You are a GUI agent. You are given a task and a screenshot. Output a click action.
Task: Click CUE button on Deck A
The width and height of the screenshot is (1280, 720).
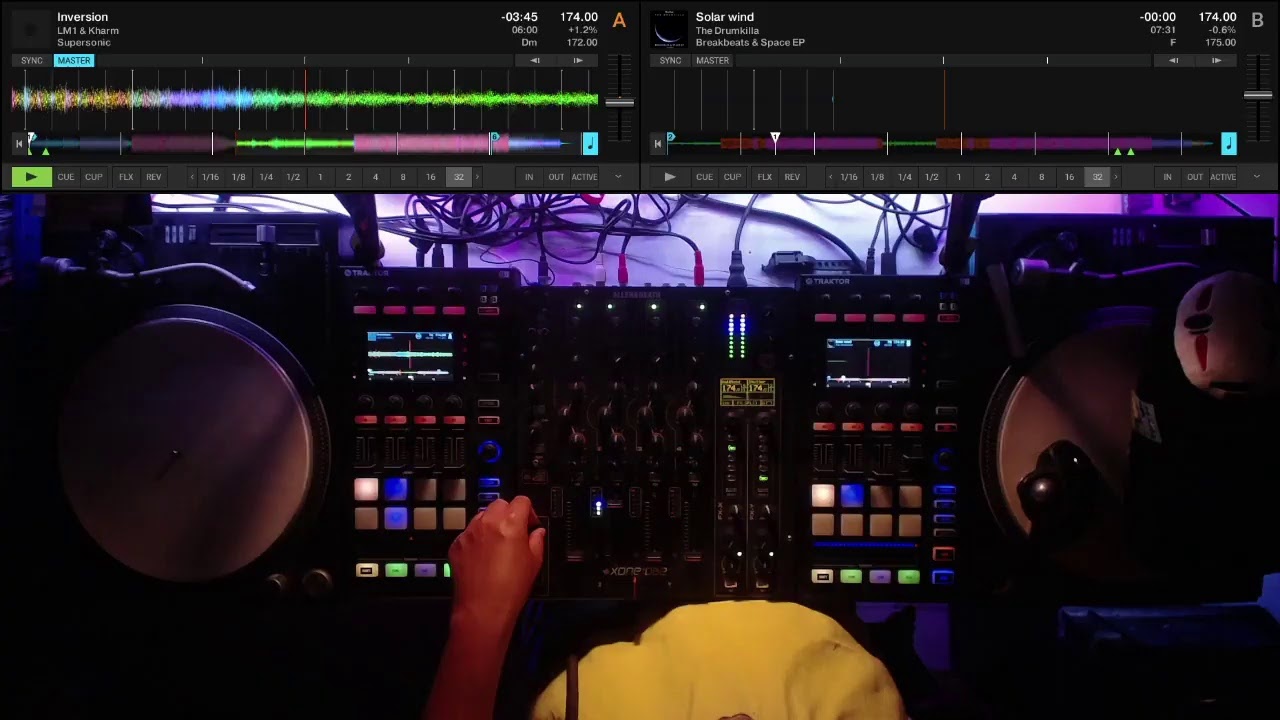pos(66,177)
